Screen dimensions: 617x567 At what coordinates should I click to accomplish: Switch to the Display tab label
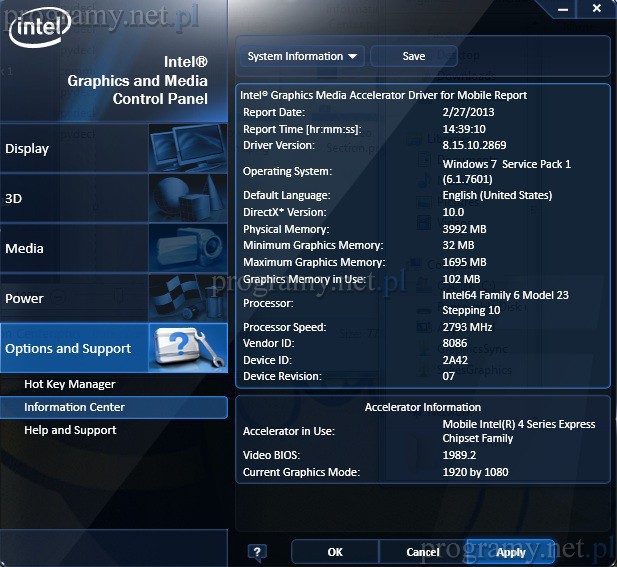(27, 149)
